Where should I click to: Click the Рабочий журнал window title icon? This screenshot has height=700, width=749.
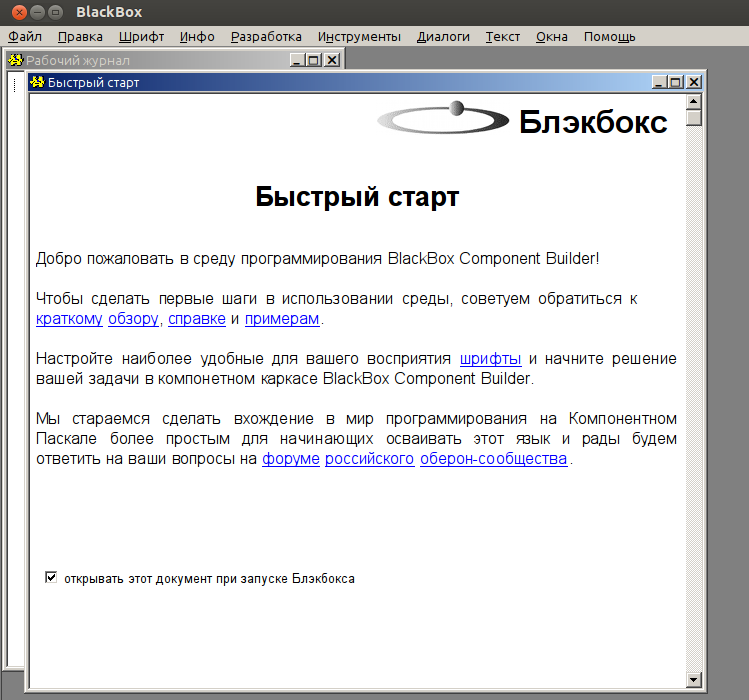click(15, 60)
